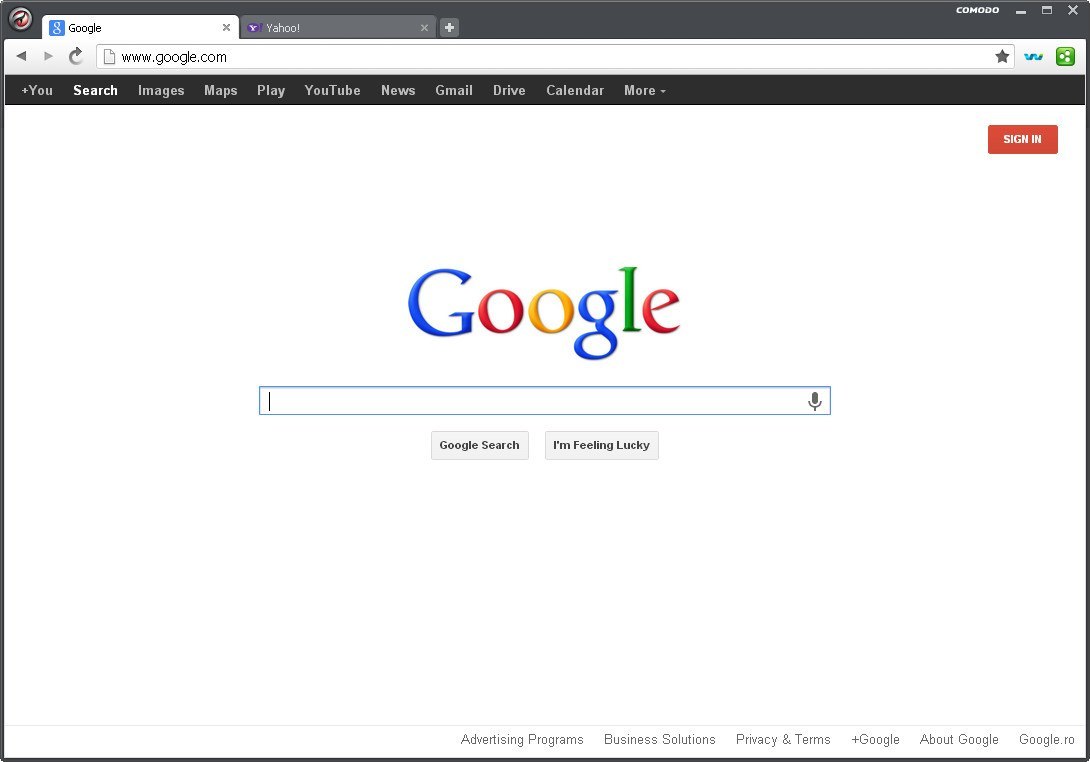Viewport: 1090px width, 762px height.
Task: Click the green Share Page extension icon
Action: coord(1065,57)
